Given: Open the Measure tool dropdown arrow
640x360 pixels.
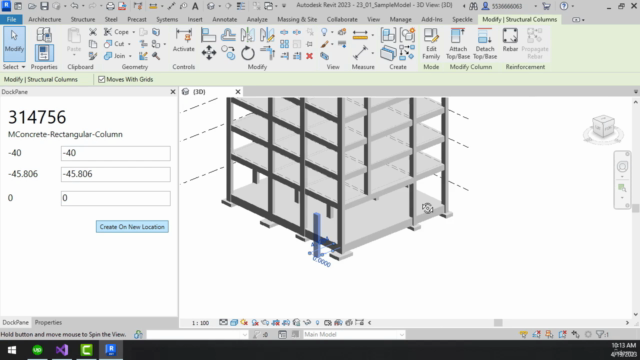Looking at the screenshot, I should (373, 35).
